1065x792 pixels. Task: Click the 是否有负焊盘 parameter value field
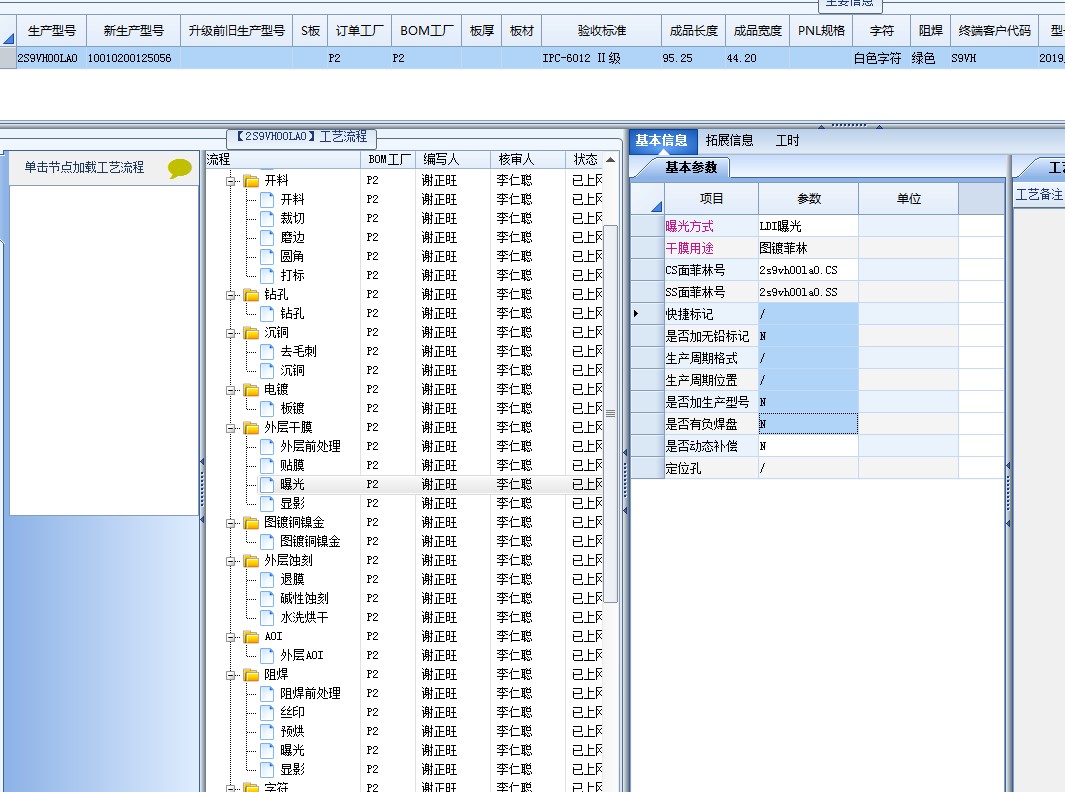808,424
